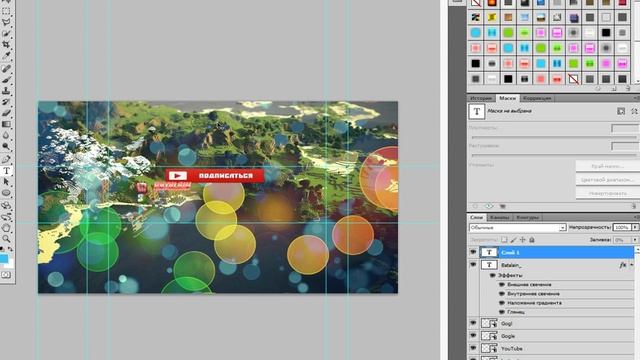Screen dimensions: 640x360
Task: Select the Healing Brush tool
Action: click(x=6, y=69)
